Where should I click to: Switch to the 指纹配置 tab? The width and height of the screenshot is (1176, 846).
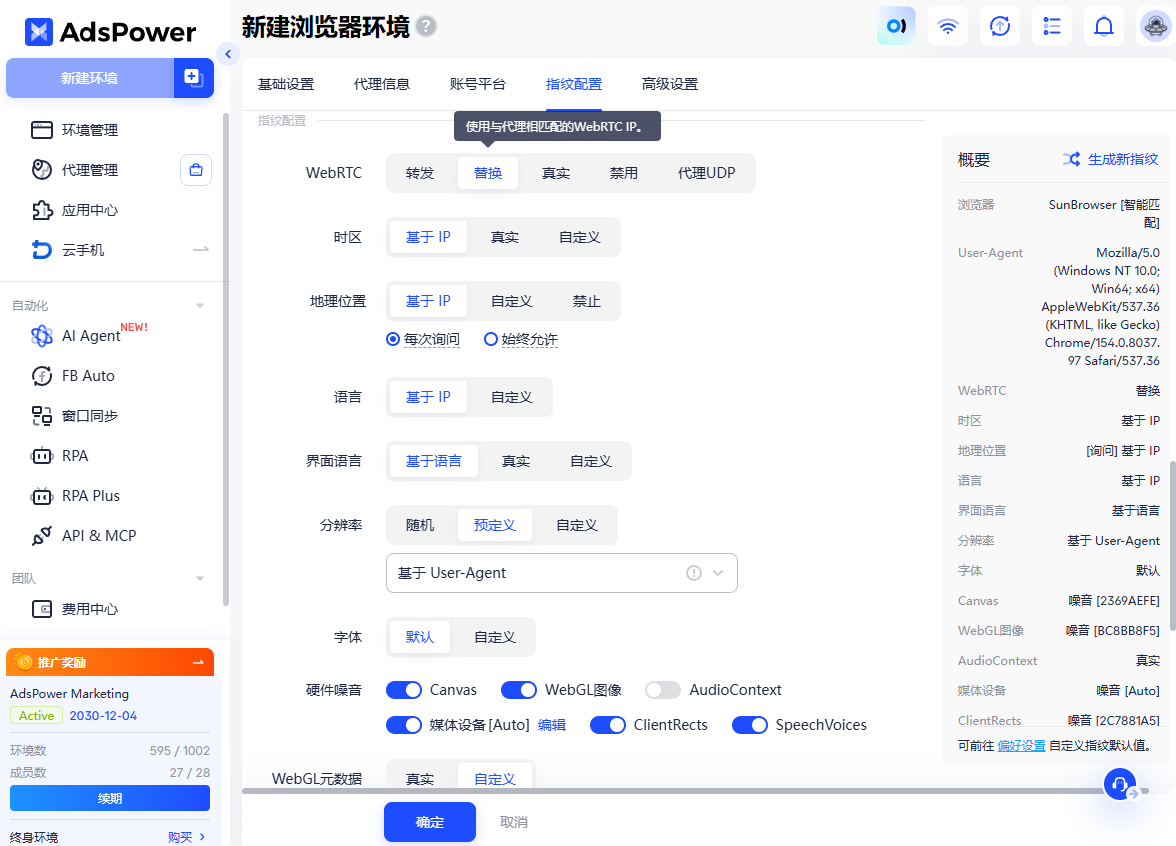click(x=574, y=84)
